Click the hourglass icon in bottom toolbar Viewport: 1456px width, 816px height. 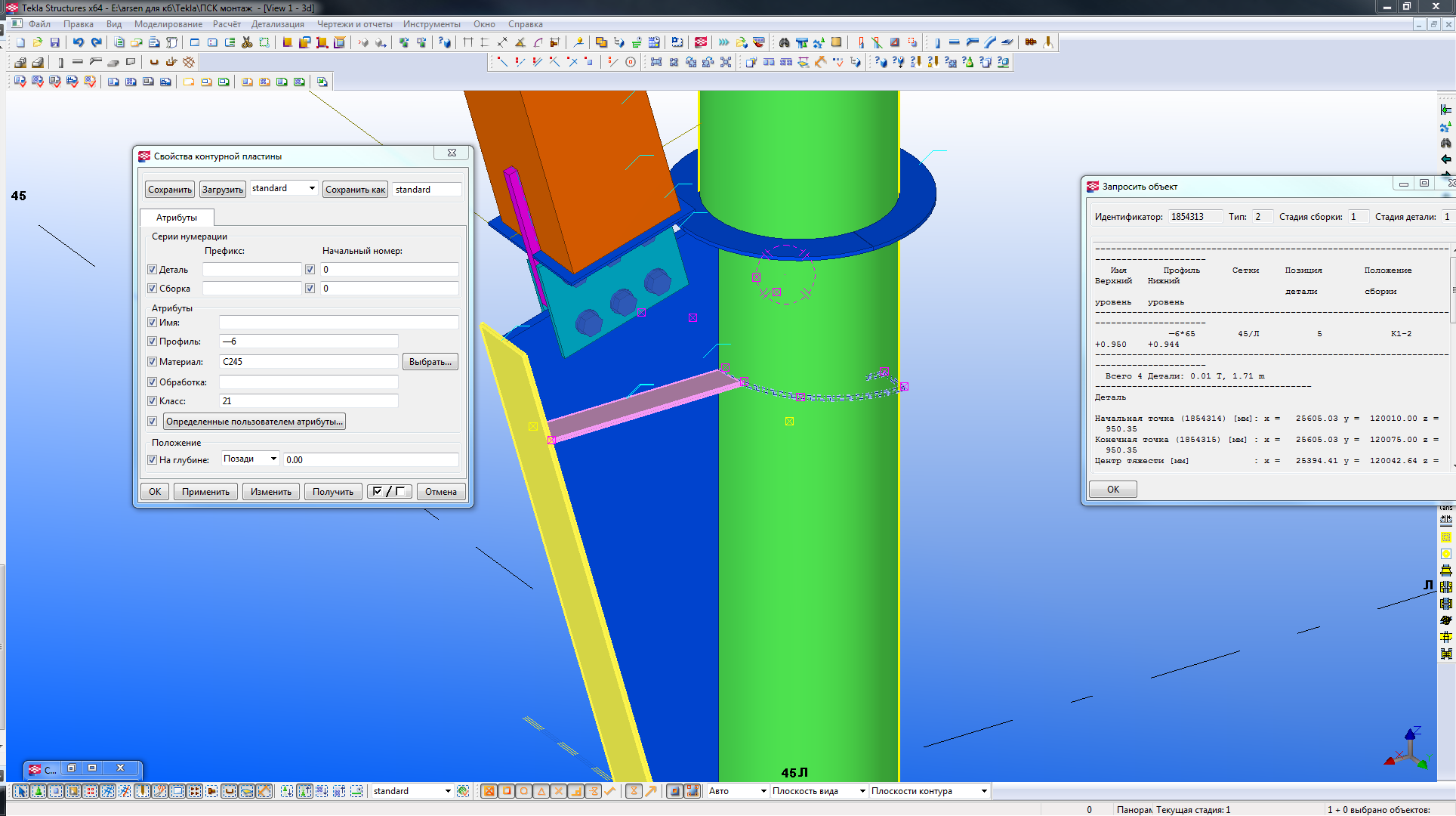pos(634,791)
